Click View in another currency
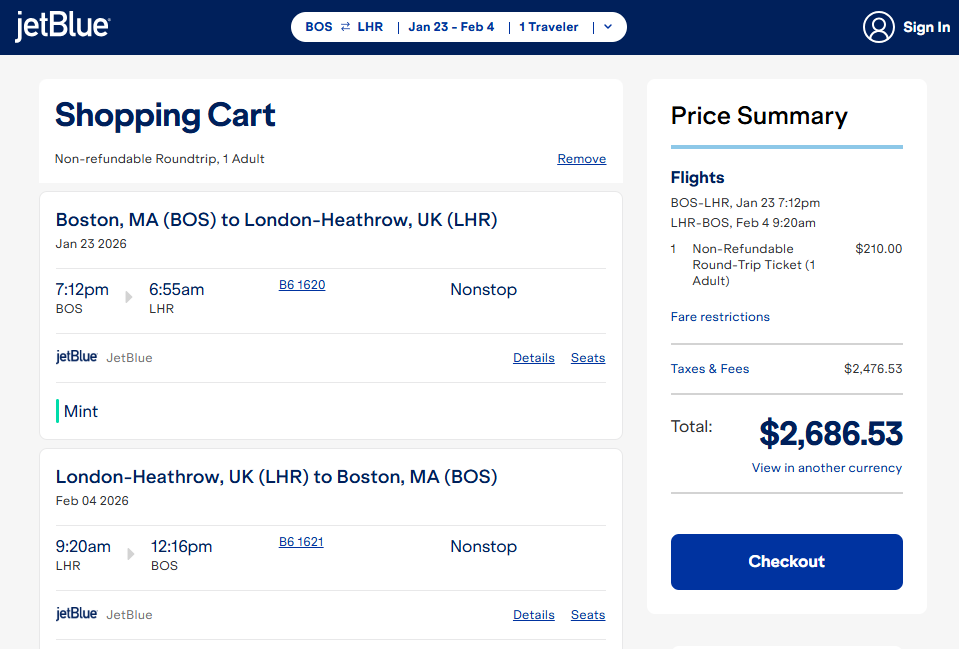The image size is (959, 649). pyautogui.click(x=826, y=468)
